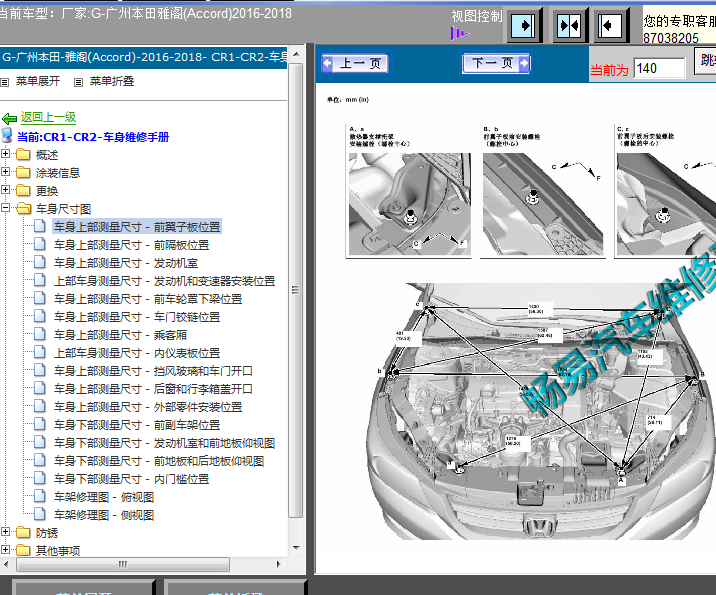Click the 菜单展开 list icon
The image size is (716, 595).
click(5, 82)
